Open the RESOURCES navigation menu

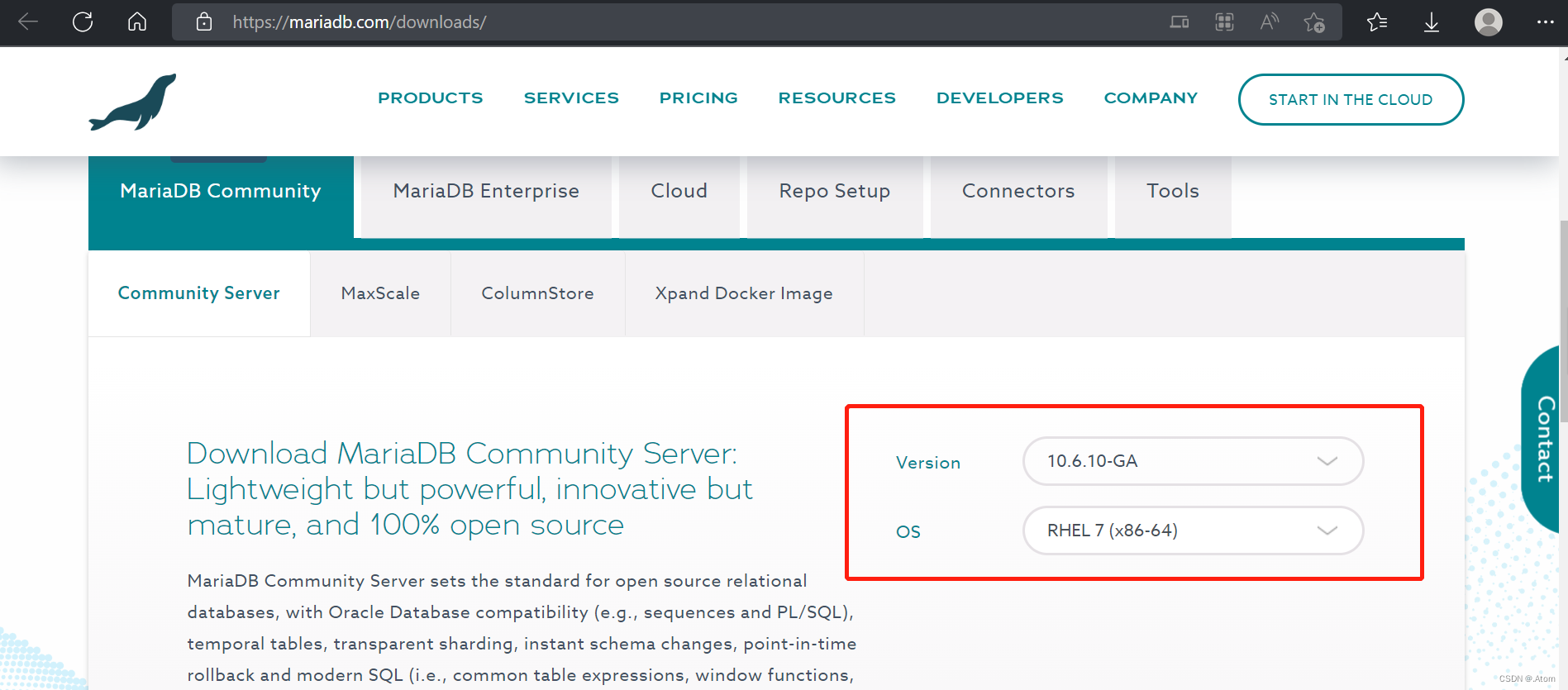837,98
